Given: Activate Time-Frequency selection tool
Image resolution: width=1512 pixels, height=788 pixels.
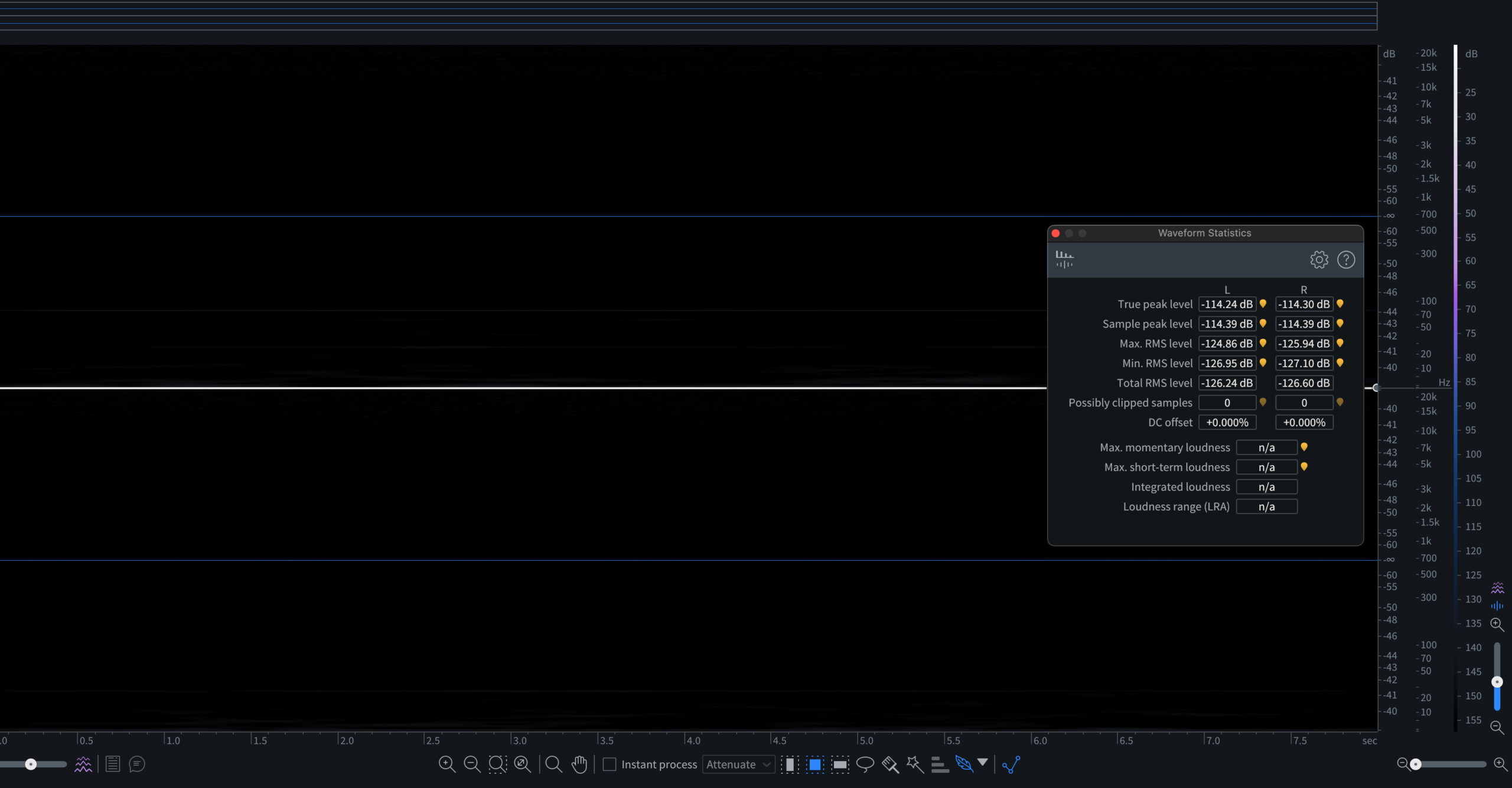Looking at the screenshot, I should (814, 764).
